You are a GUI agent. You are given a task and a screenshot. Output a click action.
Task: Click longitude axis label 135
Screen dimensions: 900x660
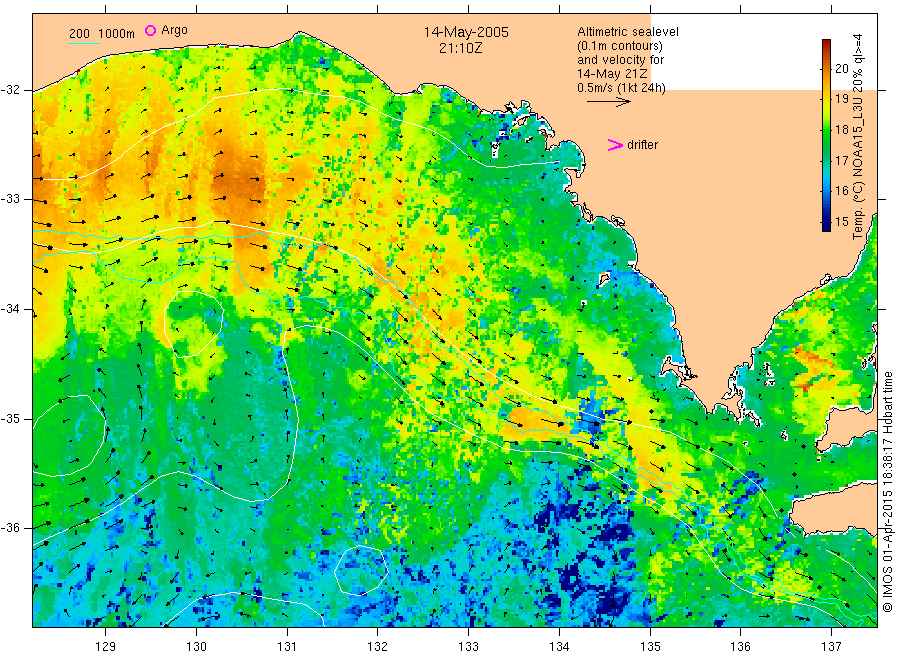(x=650, y=647)
